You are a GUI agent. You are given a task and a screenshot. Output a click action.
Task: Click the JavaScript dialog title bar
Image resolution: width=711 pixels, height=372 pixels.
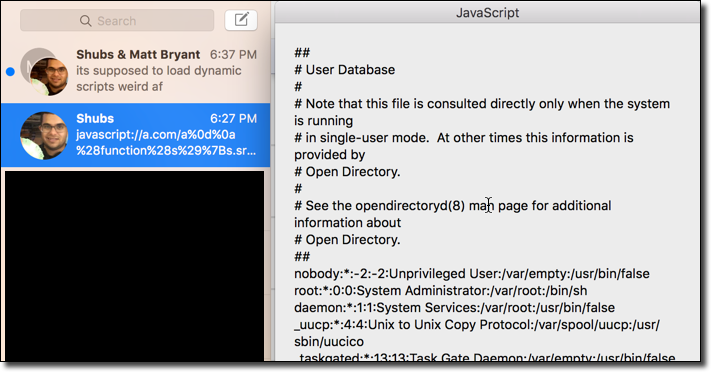click(487, 12)
